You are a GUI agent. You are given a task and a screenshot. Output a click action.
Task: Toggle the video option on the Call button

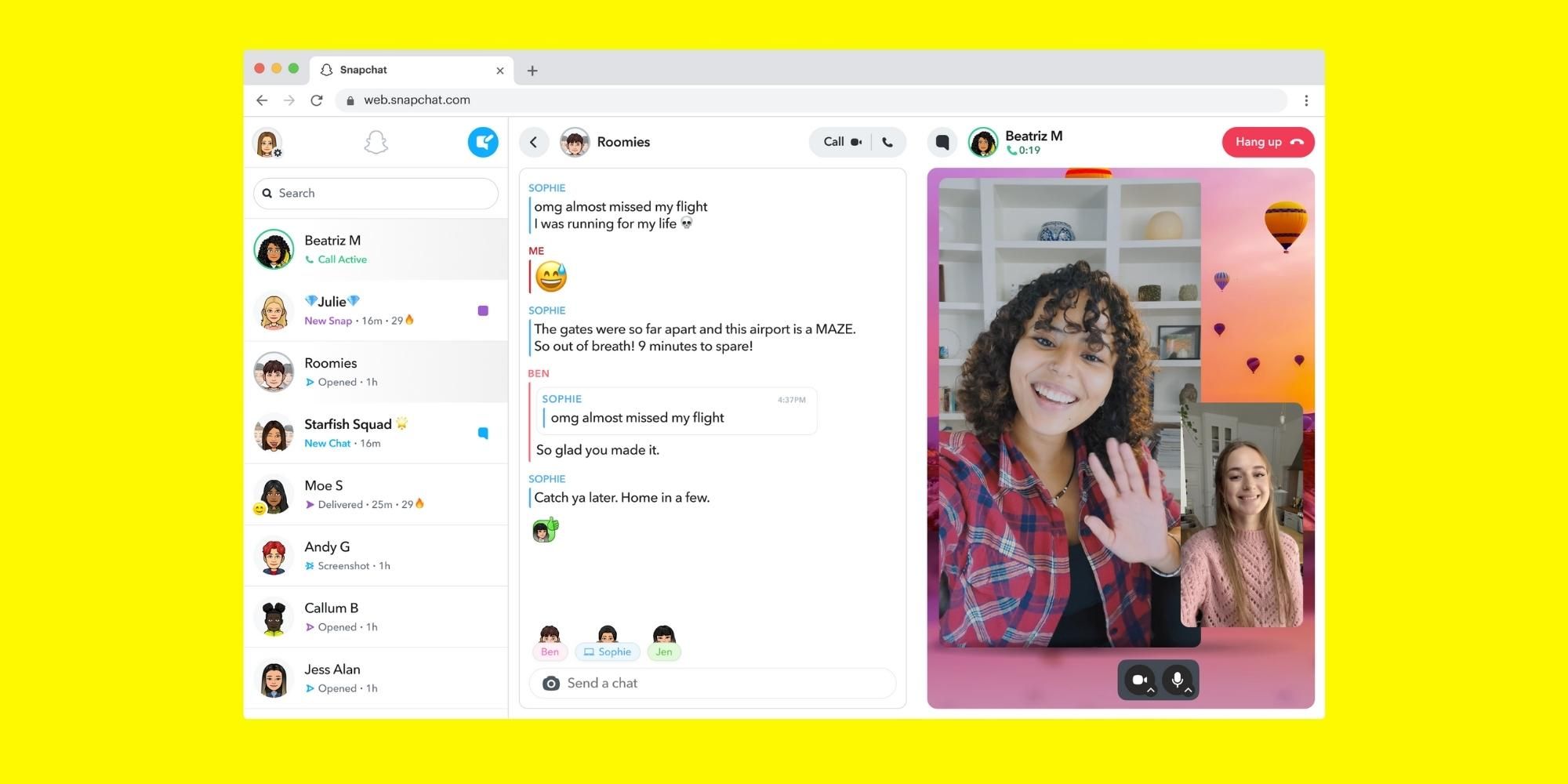tap(857, 142)
